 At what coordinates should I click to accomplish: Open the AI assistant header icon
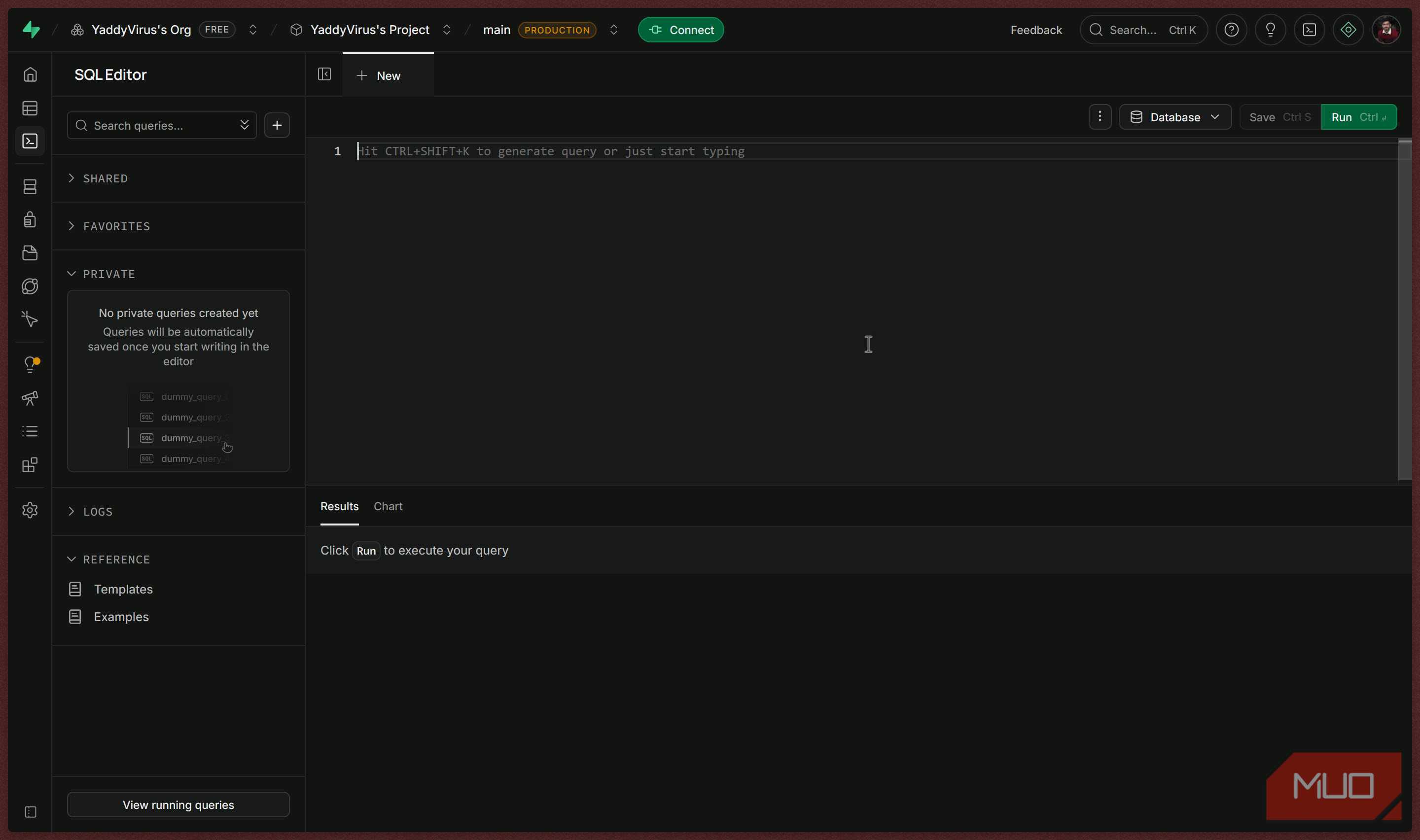1348,30
